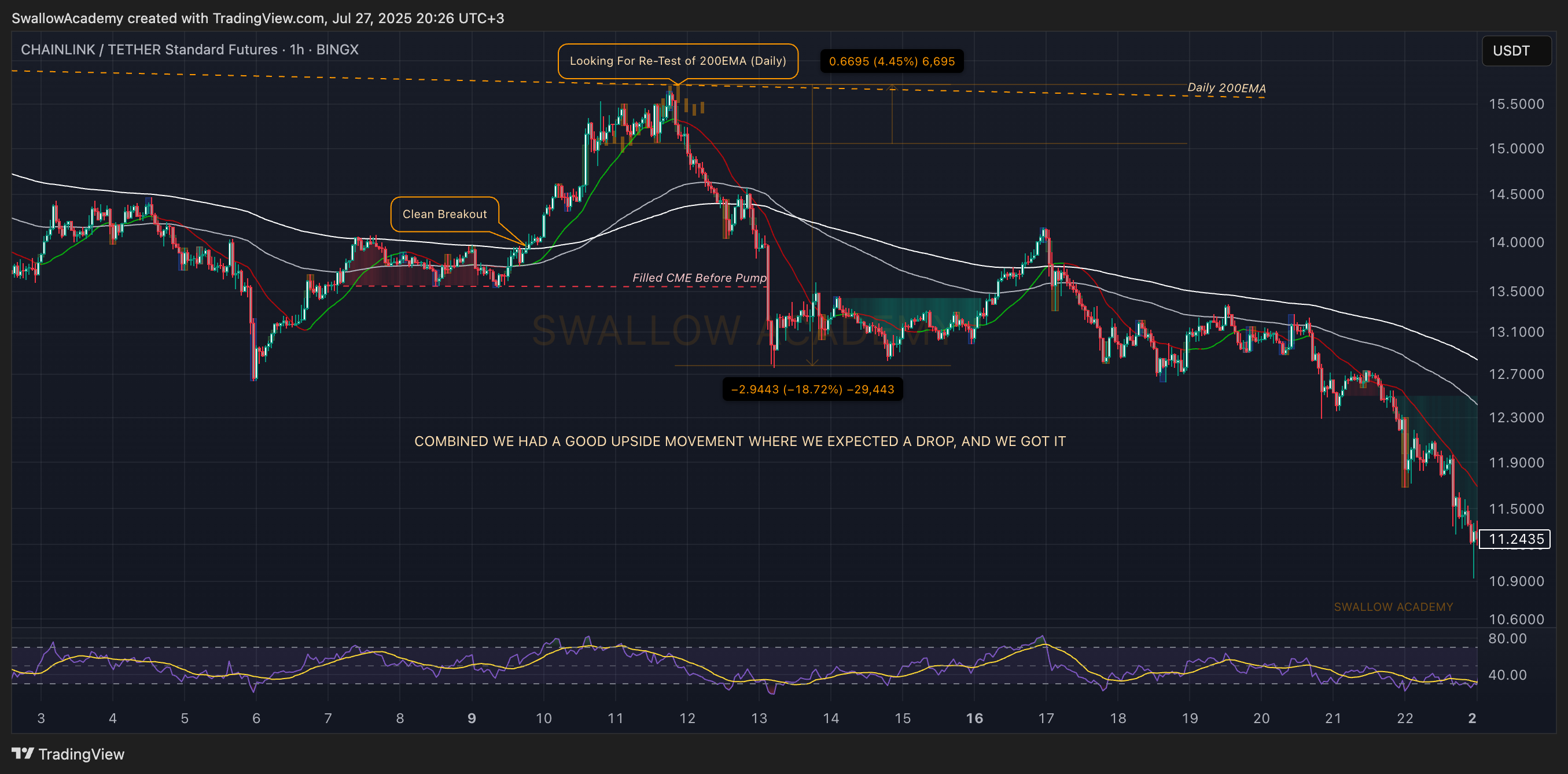Click date label 10 on time axis

pyautogui.click(x=543, y=718)
